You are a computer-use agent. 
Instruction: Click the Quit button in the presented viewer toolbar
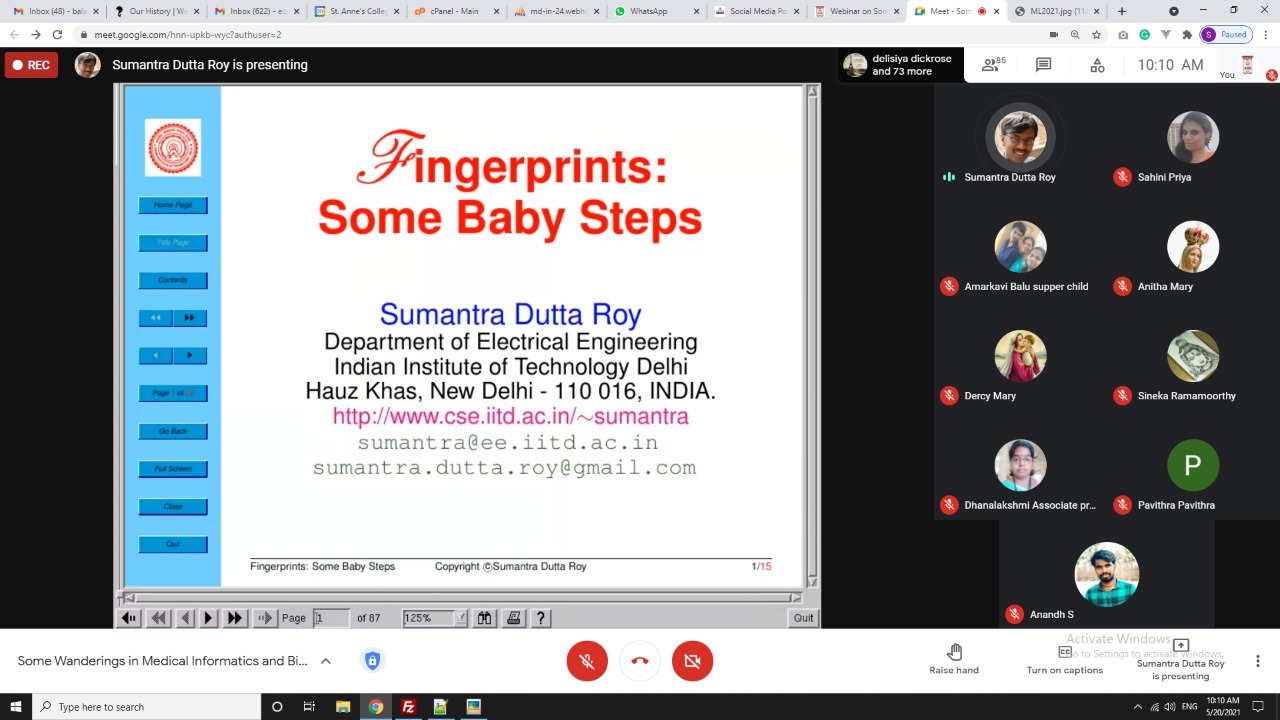click(x=803, y=618)
